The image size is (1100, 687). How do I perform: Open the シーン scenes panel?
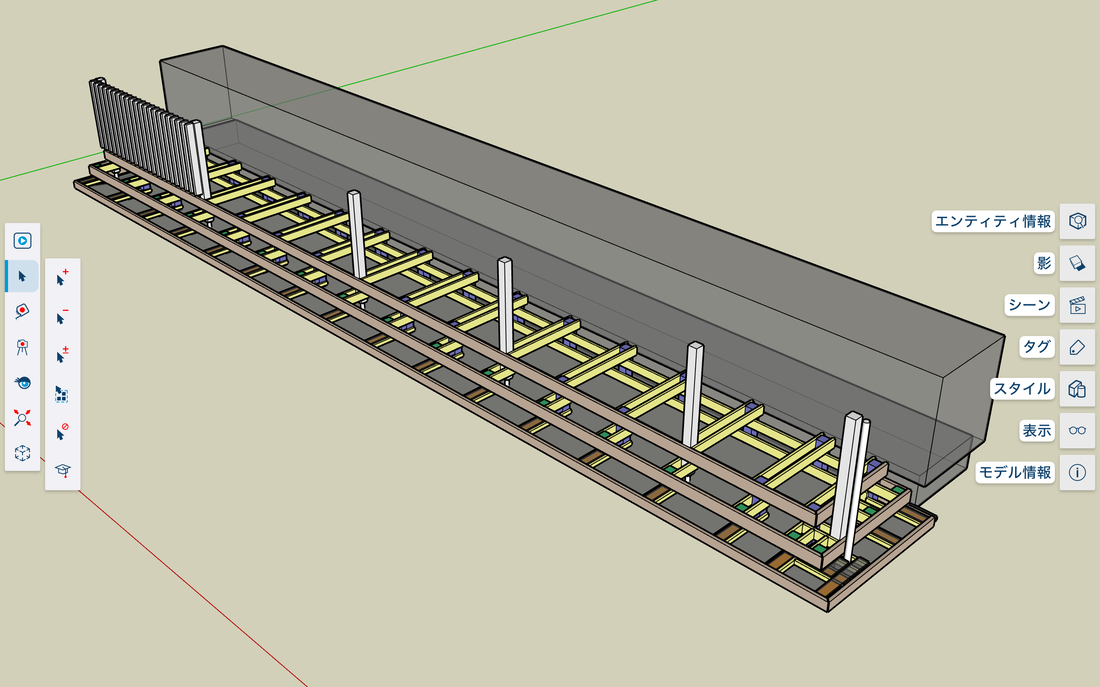click(1077, 305)
